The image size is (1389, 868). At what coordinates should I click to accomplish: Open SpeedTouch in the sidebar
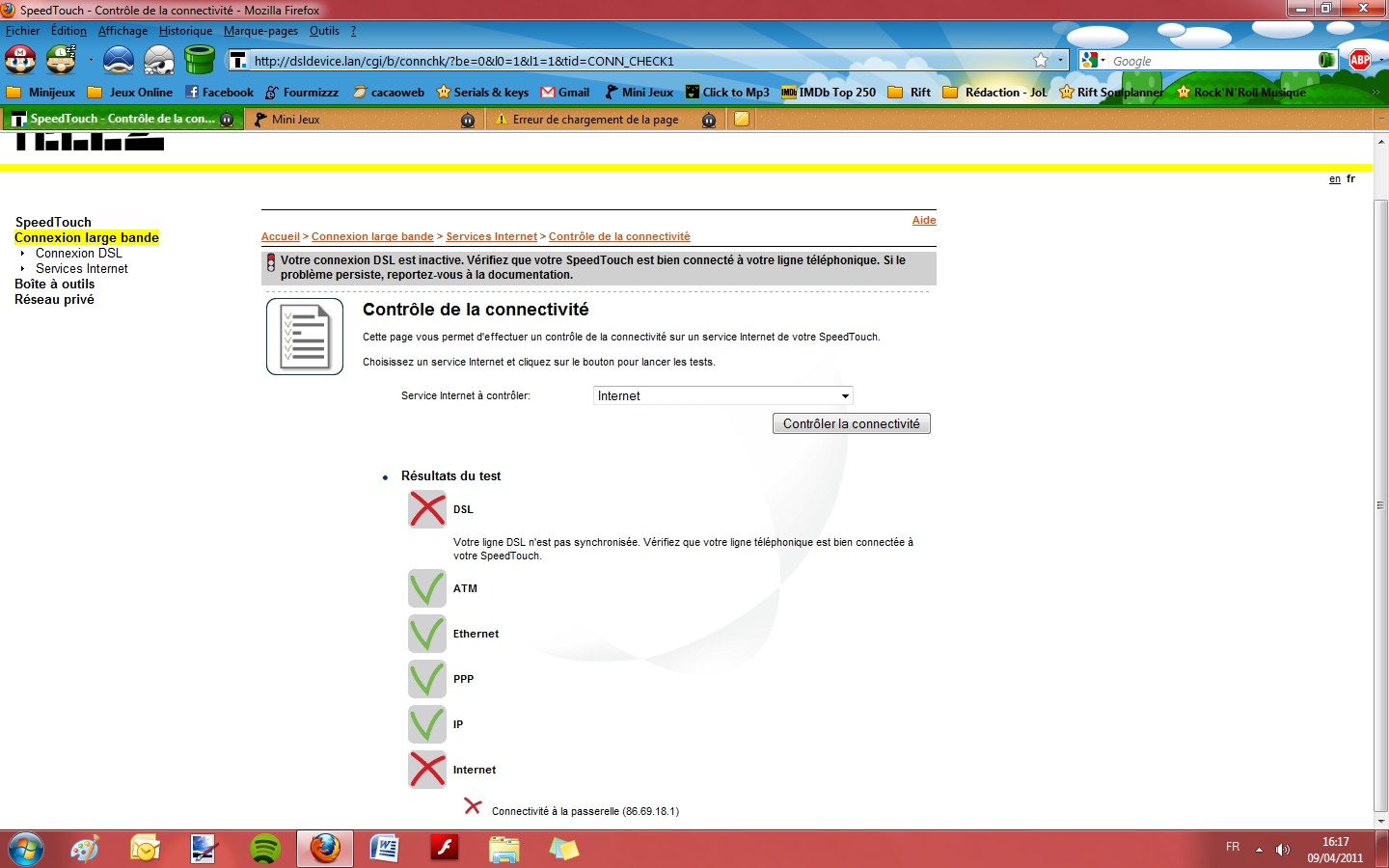click(x=53, y=222)
